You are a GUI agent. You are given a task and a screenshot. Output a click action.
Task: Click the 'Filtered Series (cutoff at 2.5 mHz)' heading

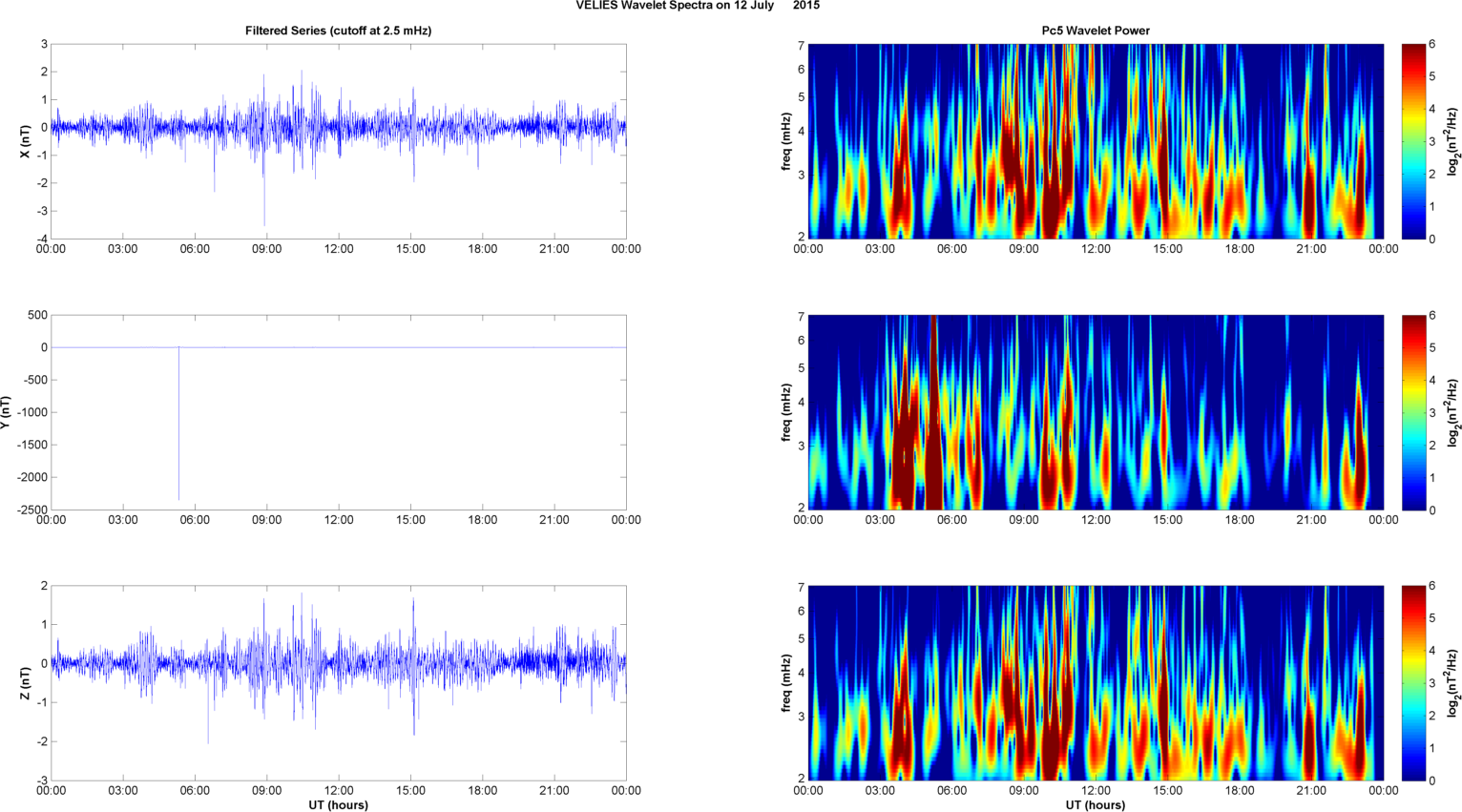[x=338, y=31]
